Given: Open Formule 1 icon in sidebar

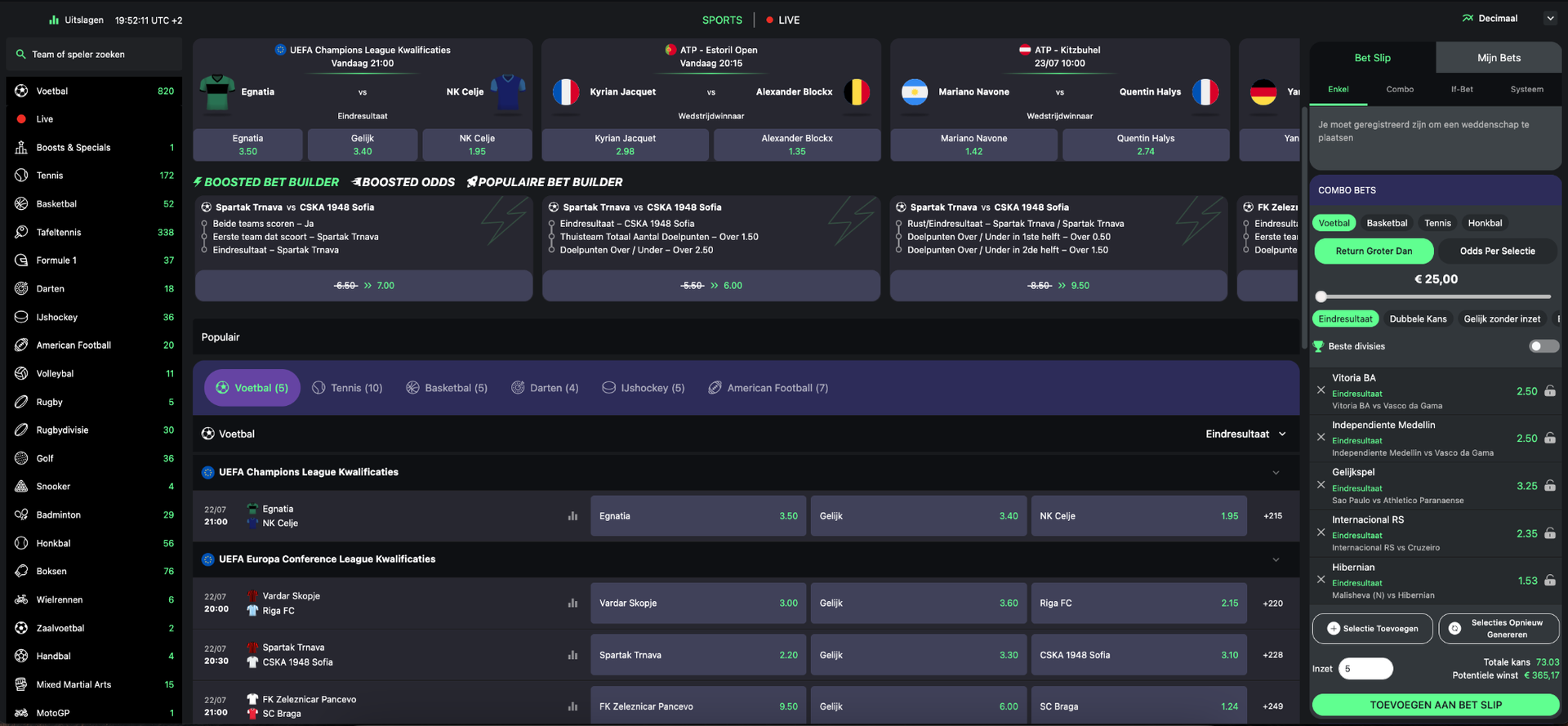Looking at the screenshot, I should (x=21, y=260).
